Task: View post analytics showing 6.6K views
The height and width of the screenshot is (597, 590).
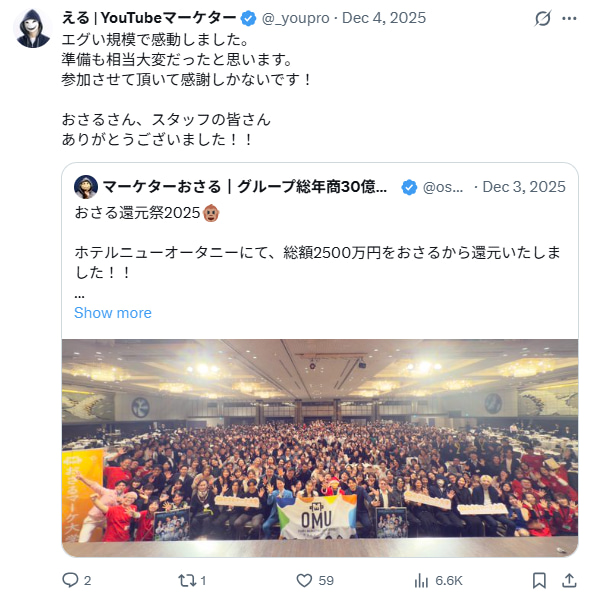Action: [421, 580]
